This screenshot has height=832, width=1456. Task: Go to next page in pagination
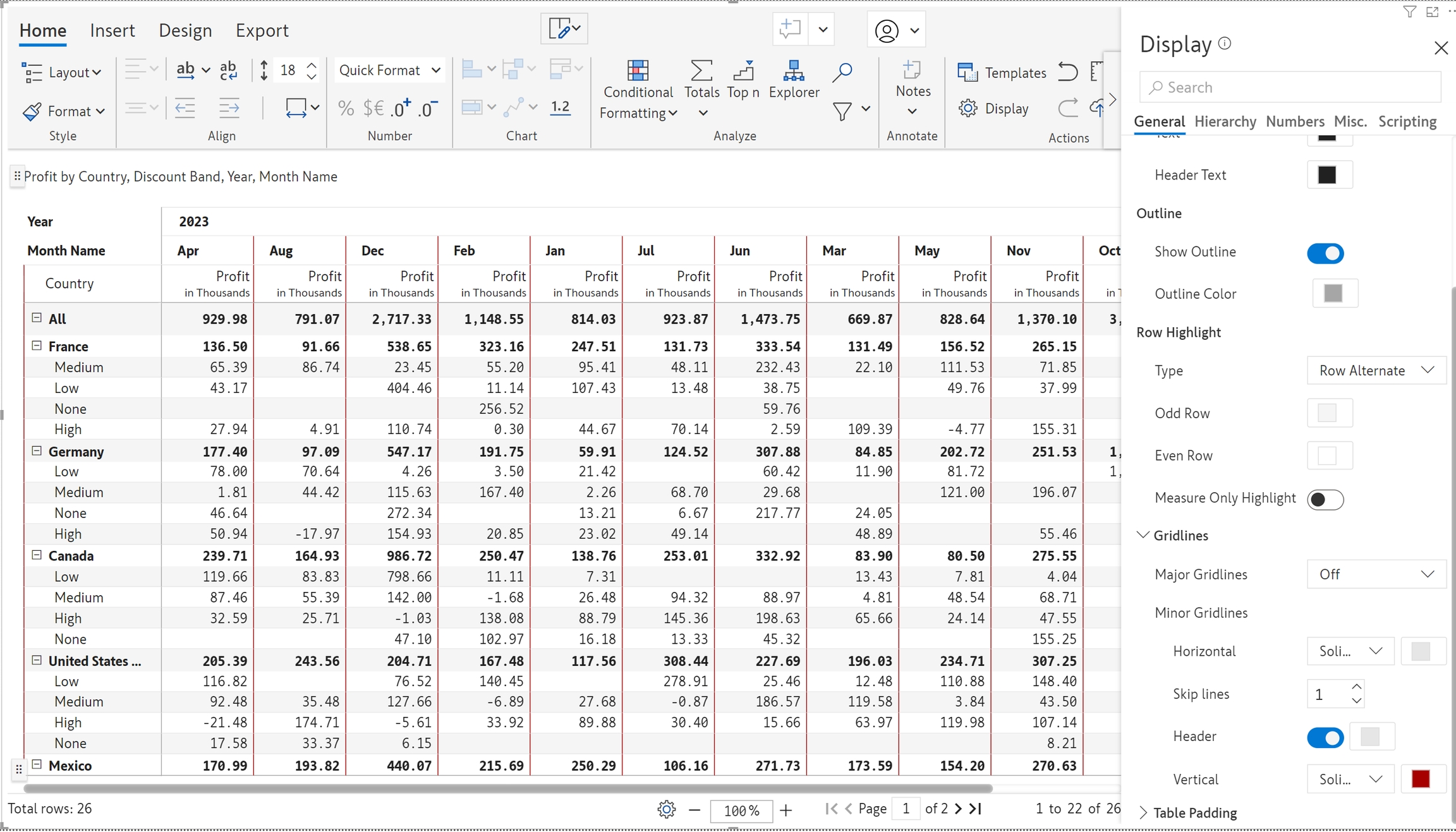pyautogui.click(x=958, y=809)
